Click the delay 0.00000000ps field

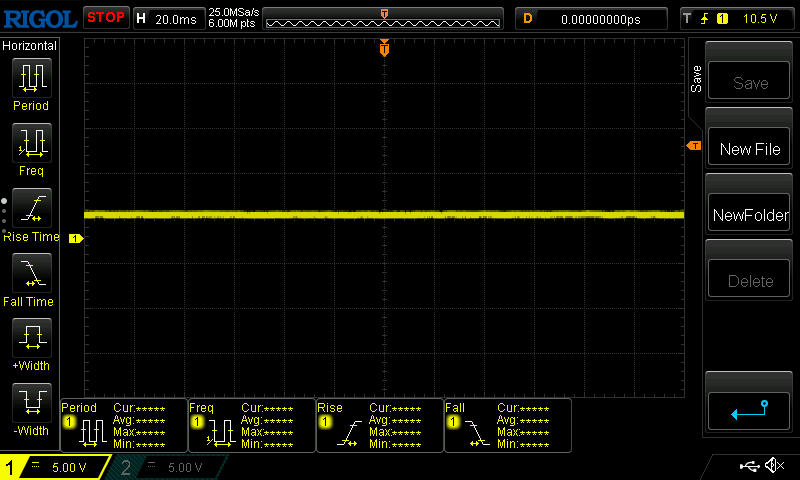(591, 19)
